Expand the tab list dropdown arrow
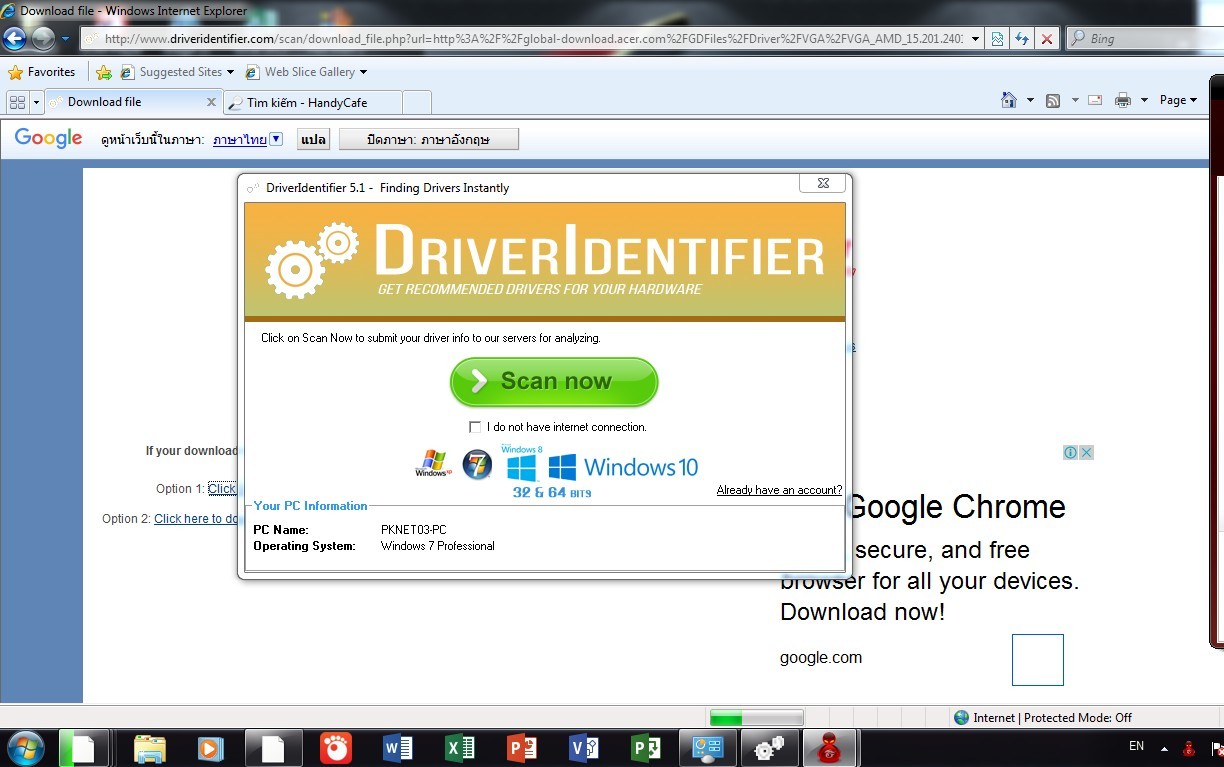 click(37, 102)
